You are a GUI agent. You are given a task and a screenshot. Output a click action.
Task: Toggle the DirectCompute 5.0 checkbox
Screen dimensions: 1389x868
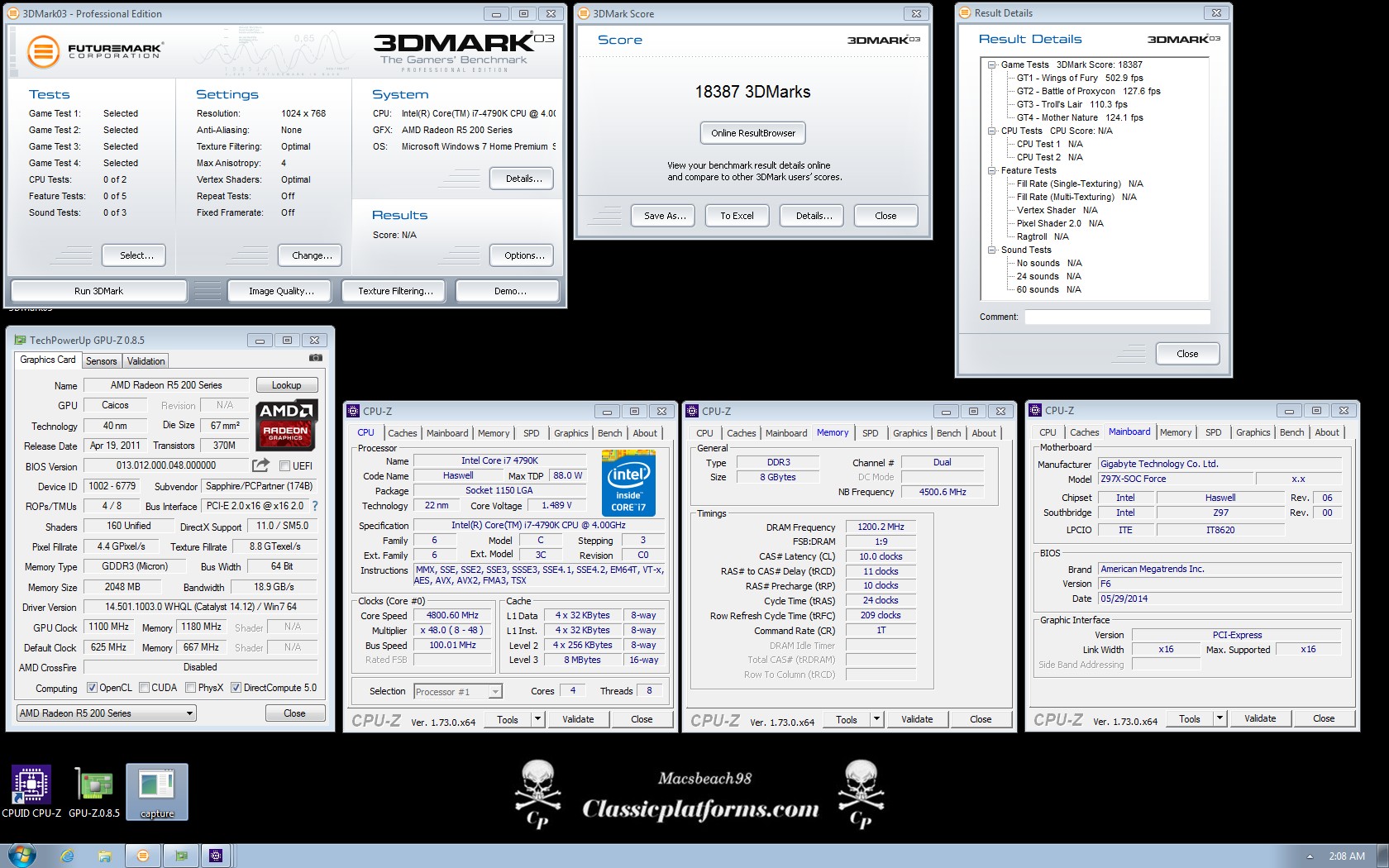click(x=236, y=687)
